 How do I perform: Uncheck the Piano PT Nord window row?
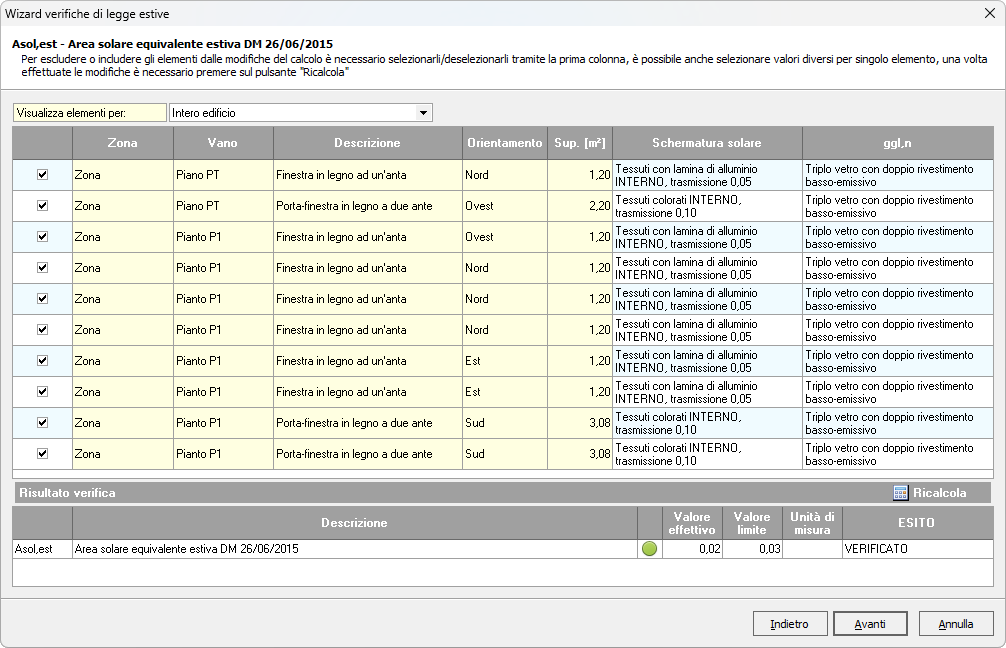[42, 174]
